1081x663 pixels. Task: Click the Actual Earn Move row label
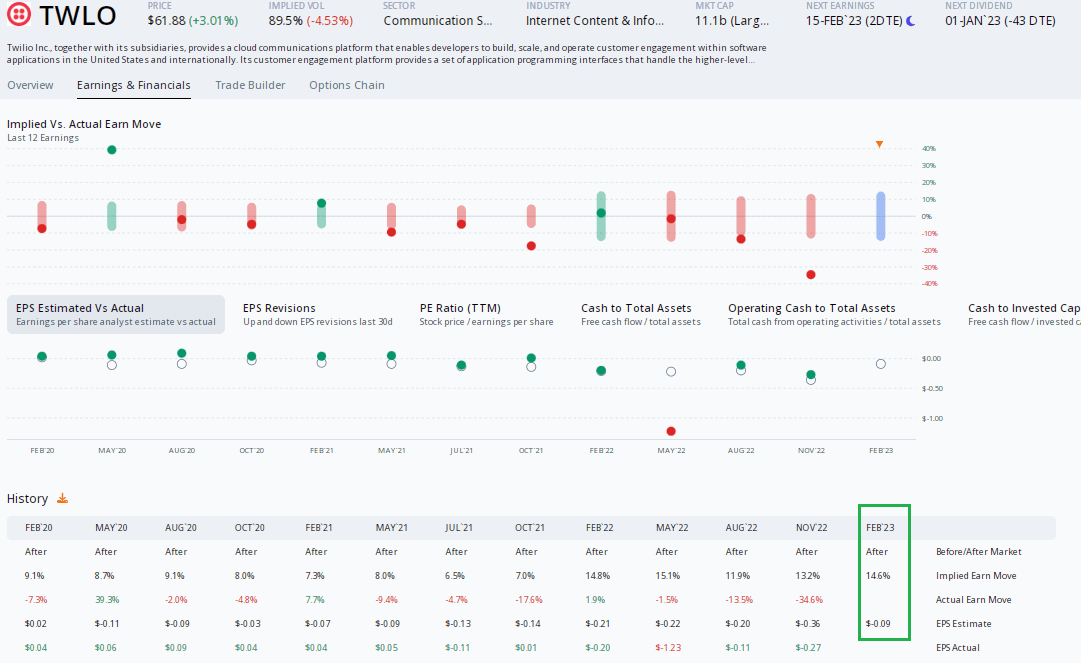click(973, 600)
